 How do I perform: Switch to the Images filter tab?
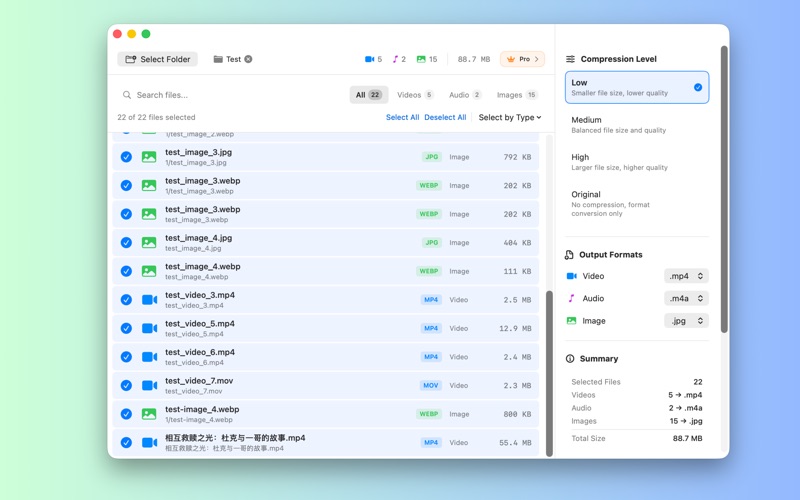pos(517,95)
